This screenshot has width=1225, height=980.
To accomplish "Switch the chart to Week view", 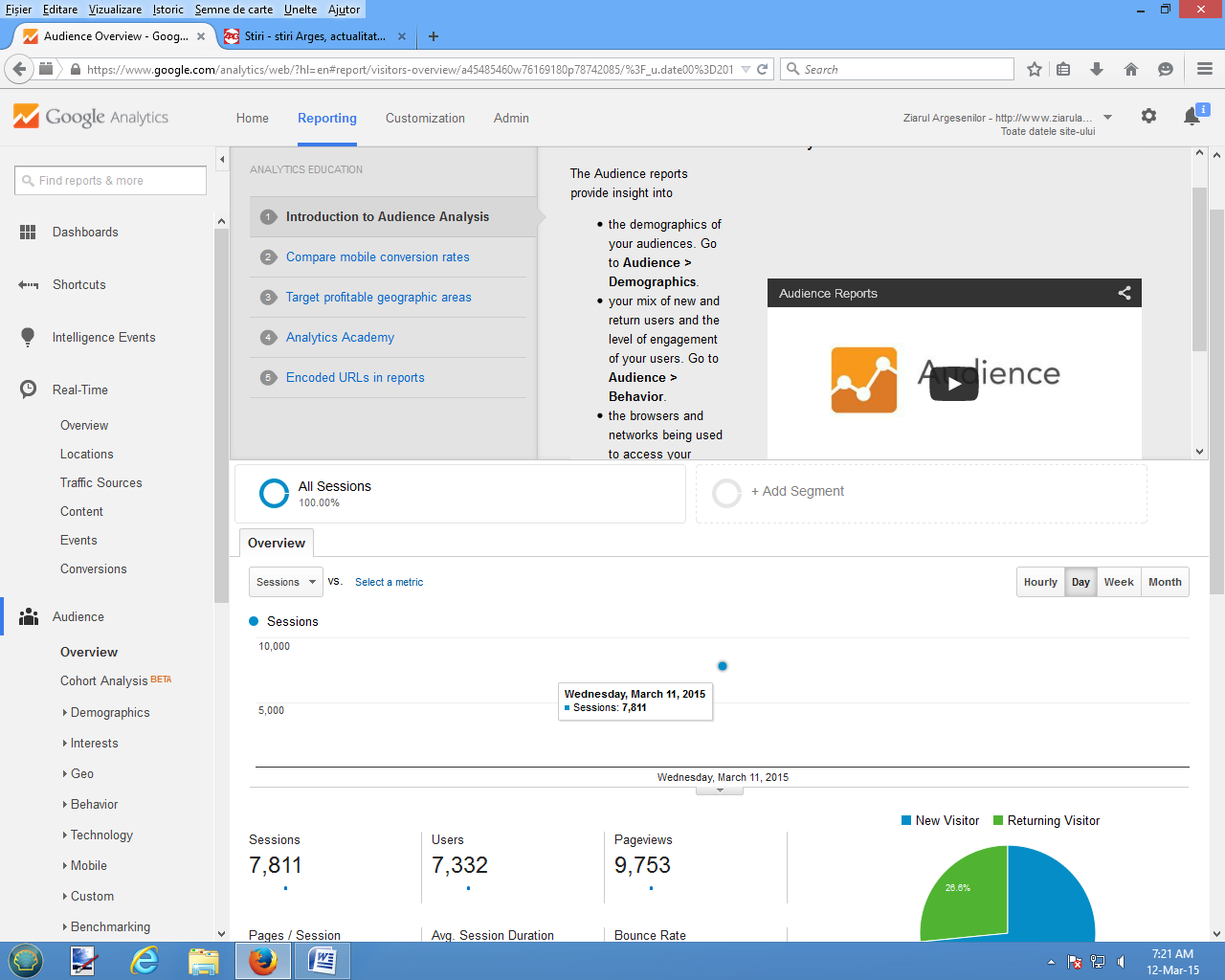I will coord(1119,582).
